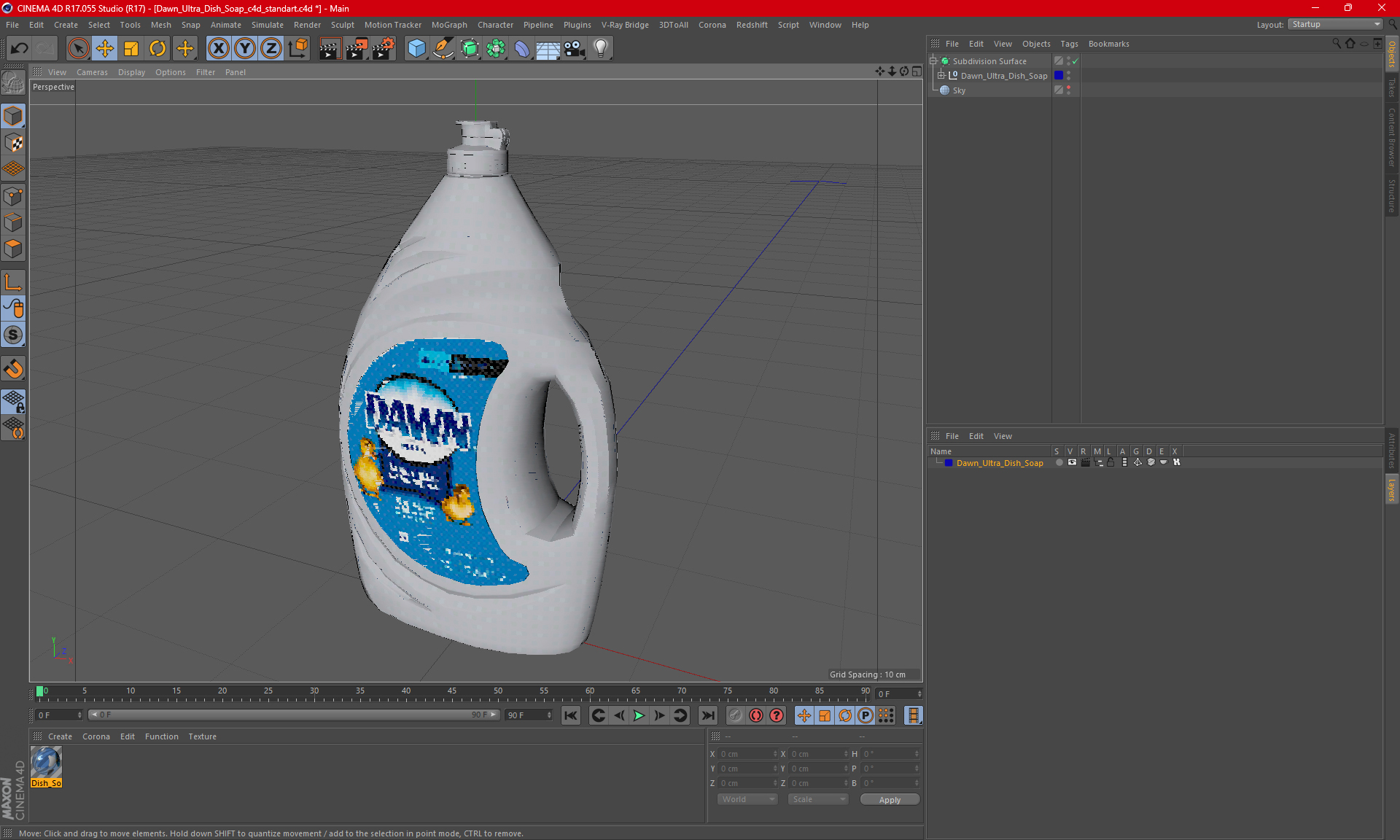The image size is (1400, 840).
Task: Open the Structure side tab
Action: 1391,195
